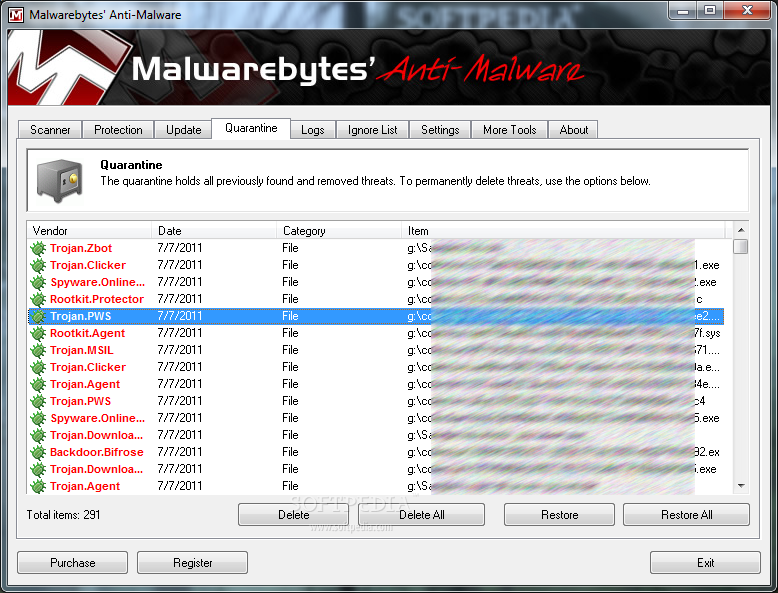Sort list by Vendor column header
Screen dimensions: 778x593
coord(89,231)
